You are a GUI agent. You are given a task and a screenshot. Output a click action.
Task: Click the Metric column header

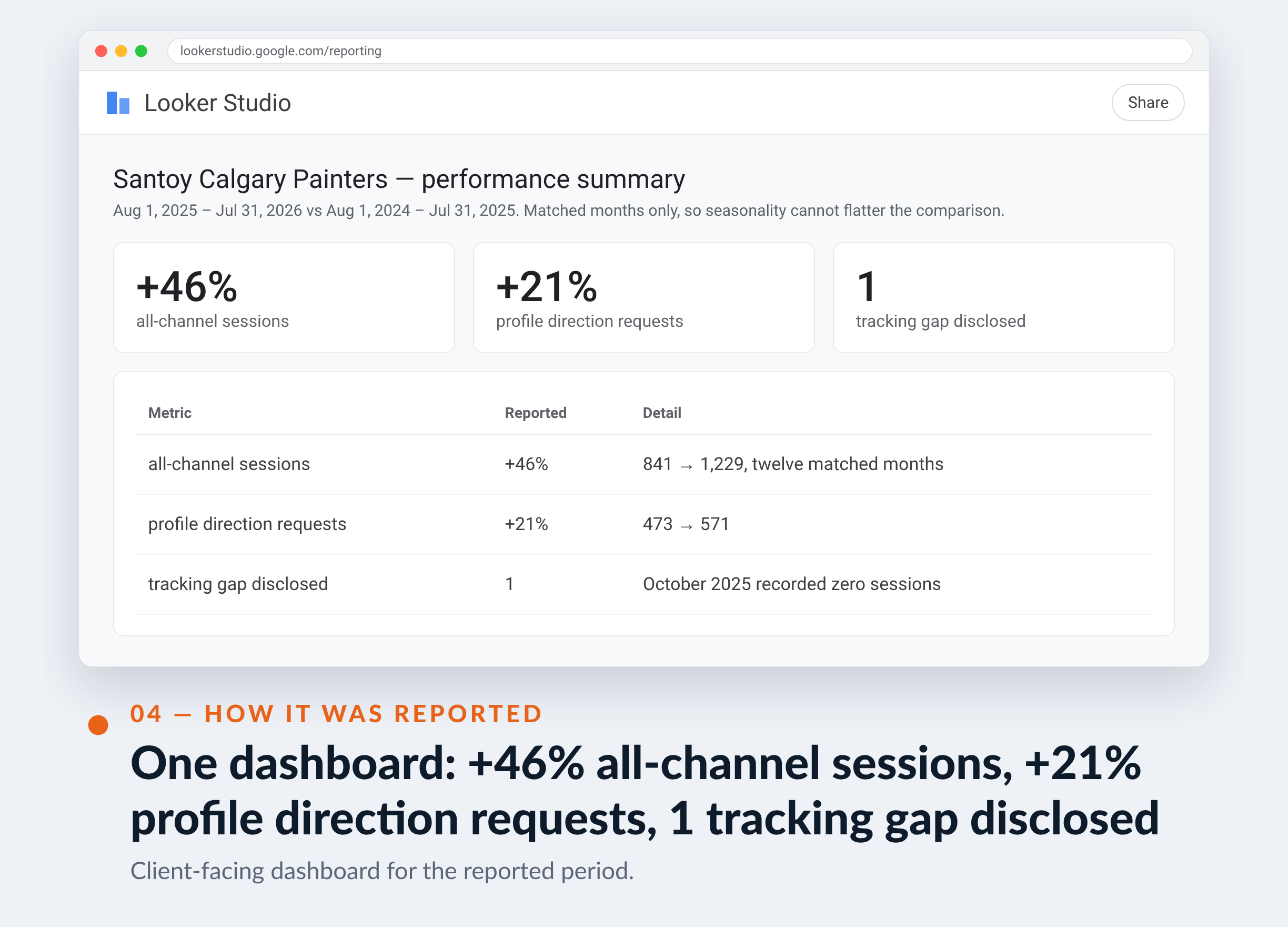(170, 413)
